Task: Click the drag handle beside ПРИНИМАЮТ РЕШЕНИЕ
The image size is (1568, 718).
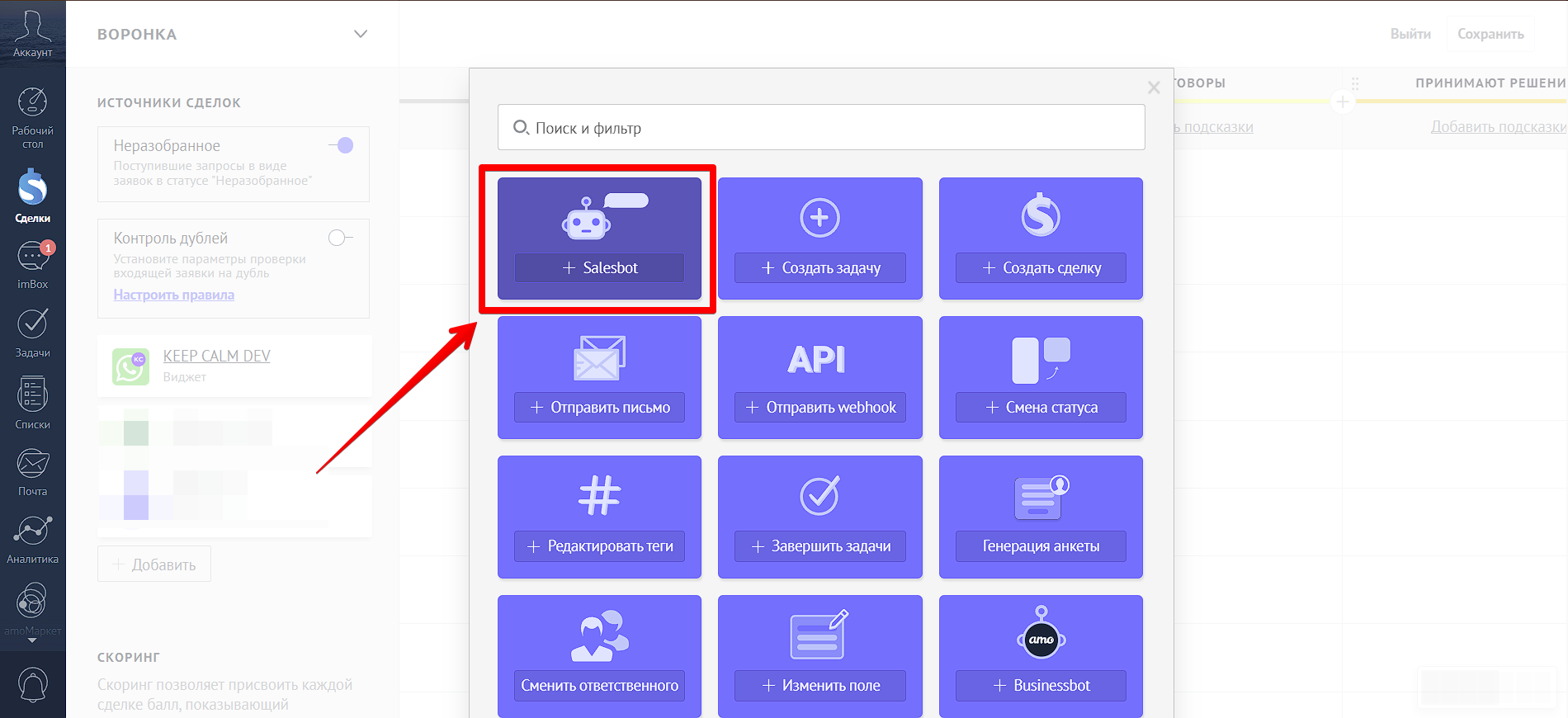Action: [x=1355, y=83]
